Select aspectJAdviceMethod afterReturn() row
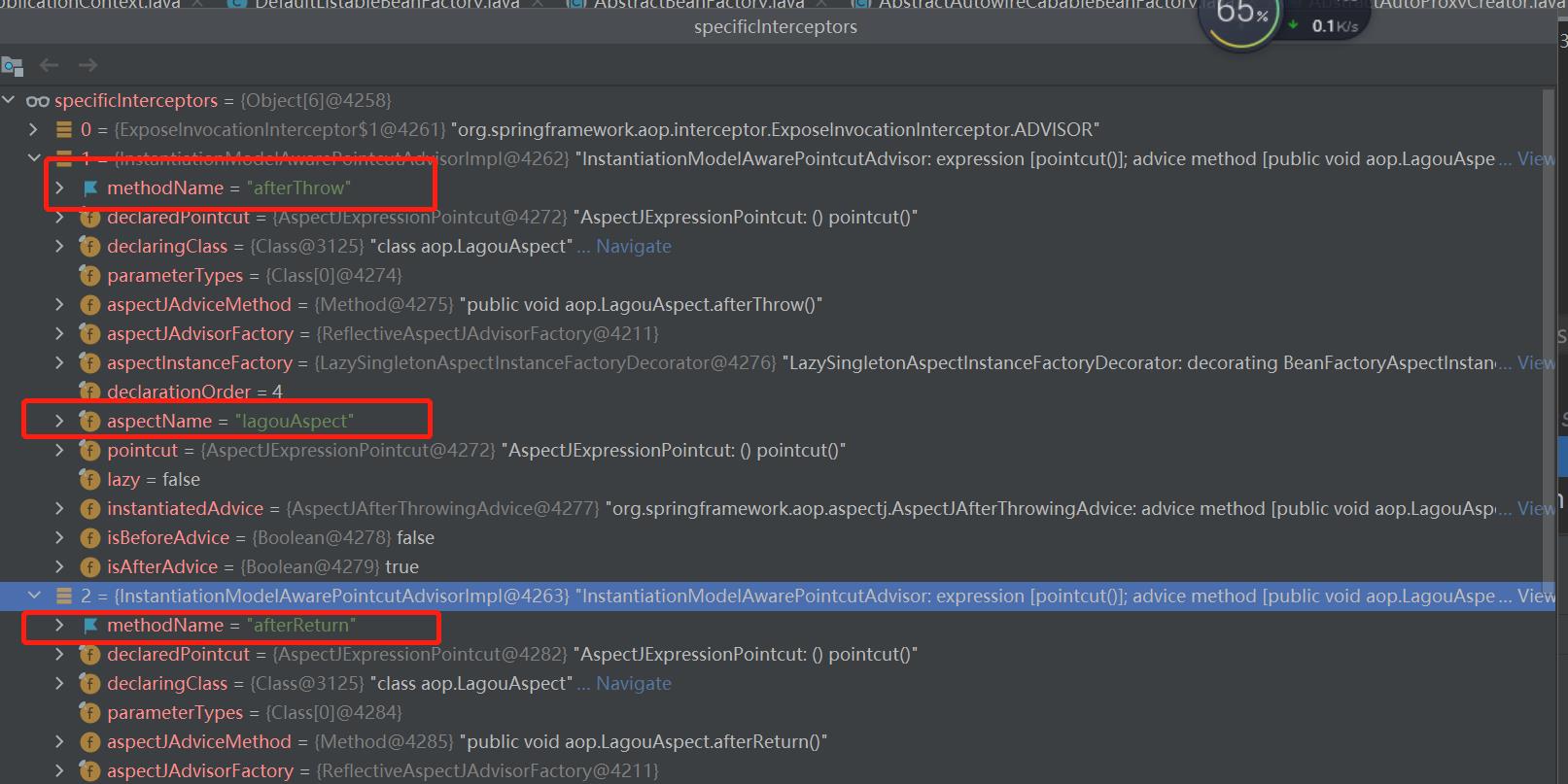1568x784 pixels. (x=778, y=741)
